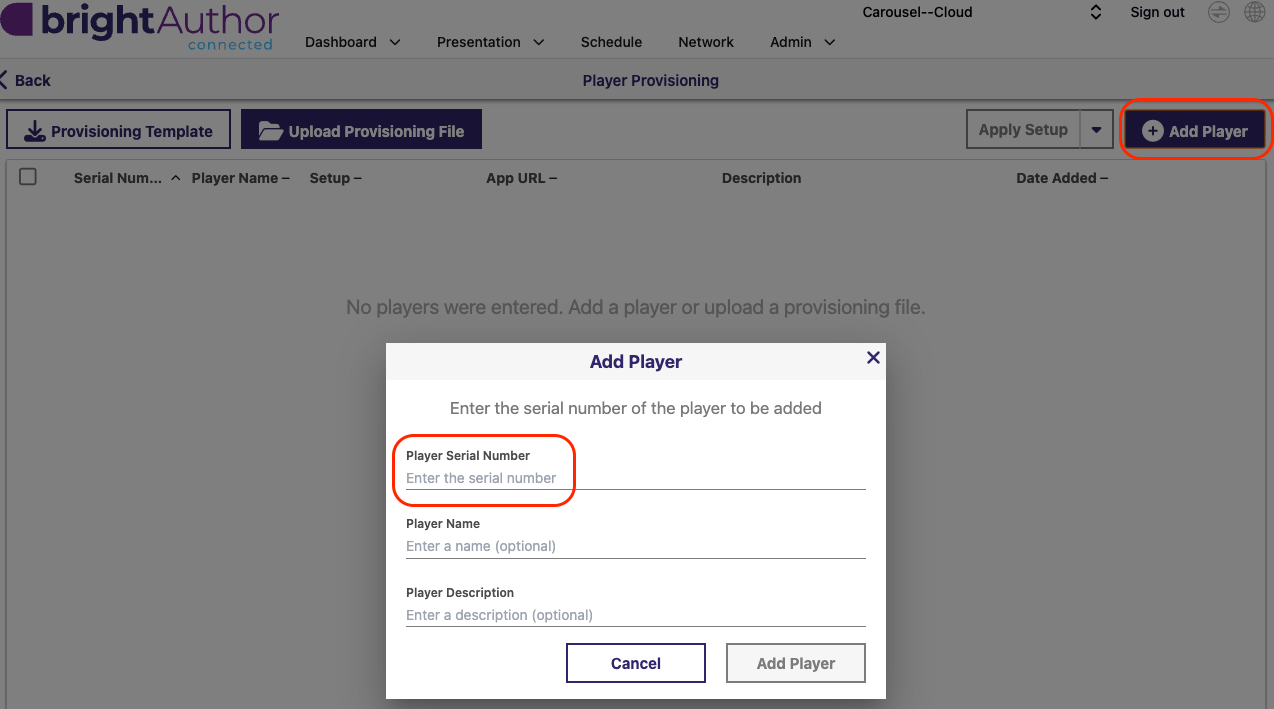The image size is (1274, 709).
Task: Expand the Dashboard menu
Action: click(x=353, y=42)
